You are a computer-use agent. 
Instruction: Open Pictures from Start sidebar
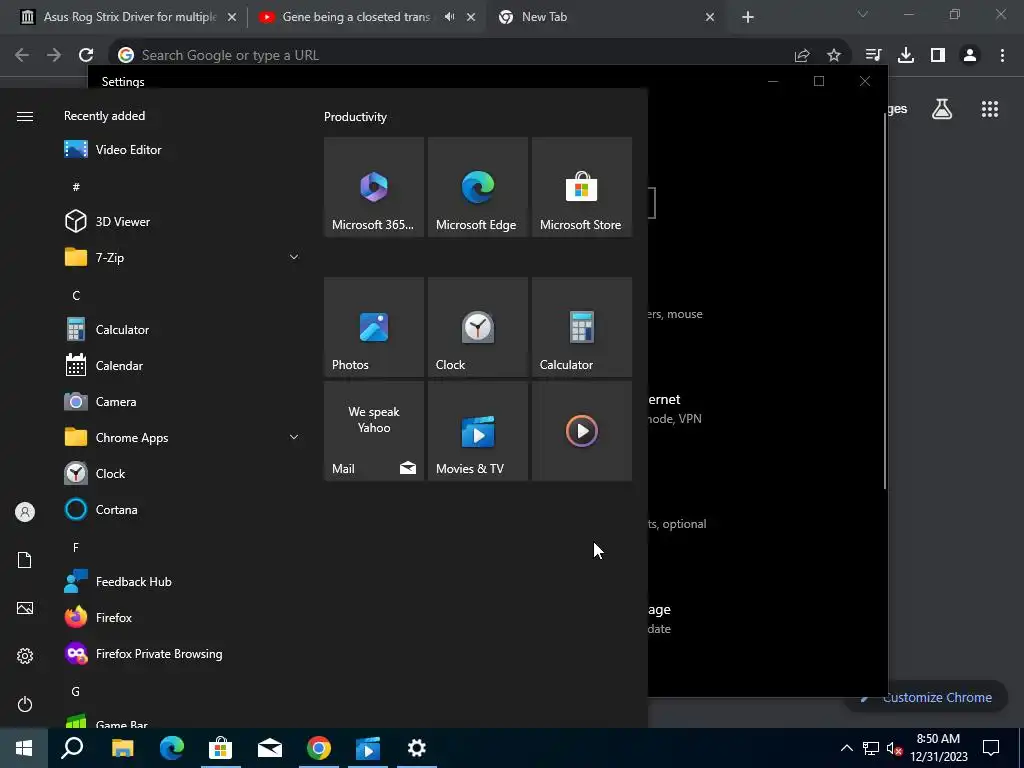tap(25, 608)
